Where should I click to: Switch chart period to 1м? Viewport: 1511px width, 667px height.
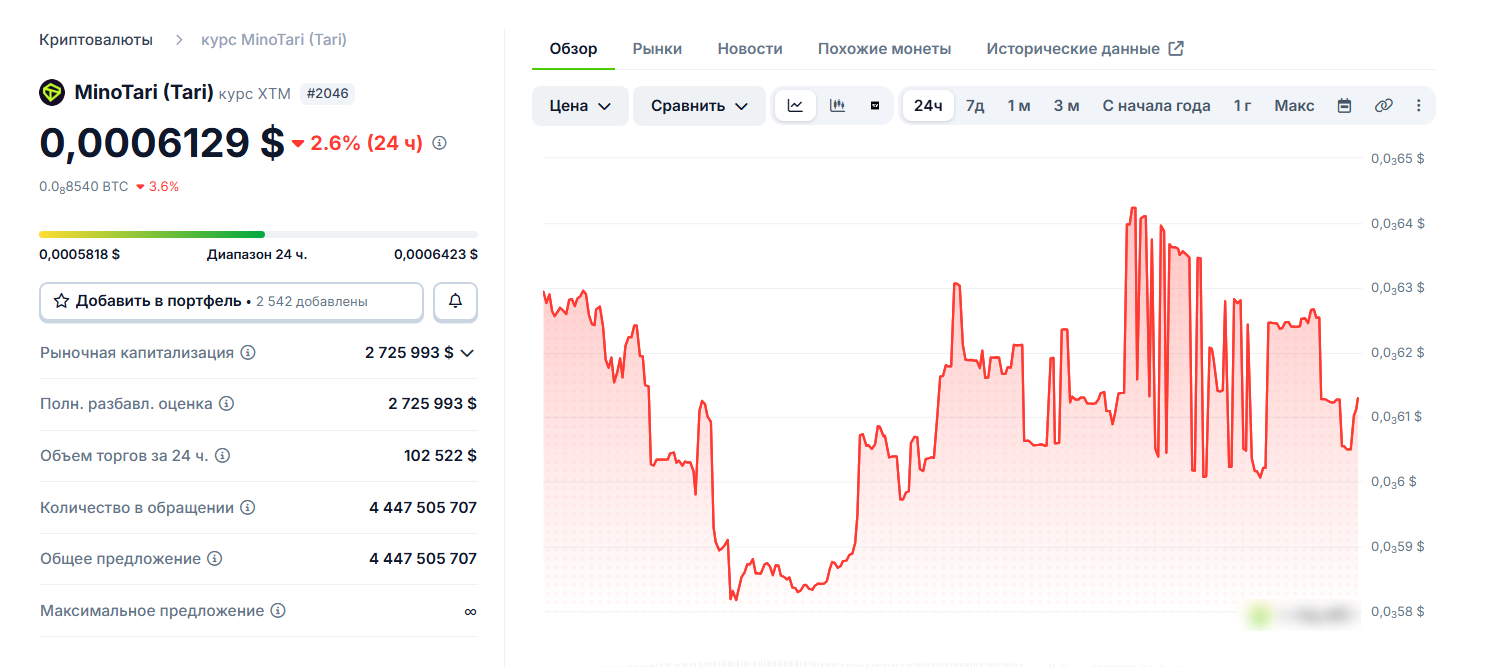coord(1017,104)
